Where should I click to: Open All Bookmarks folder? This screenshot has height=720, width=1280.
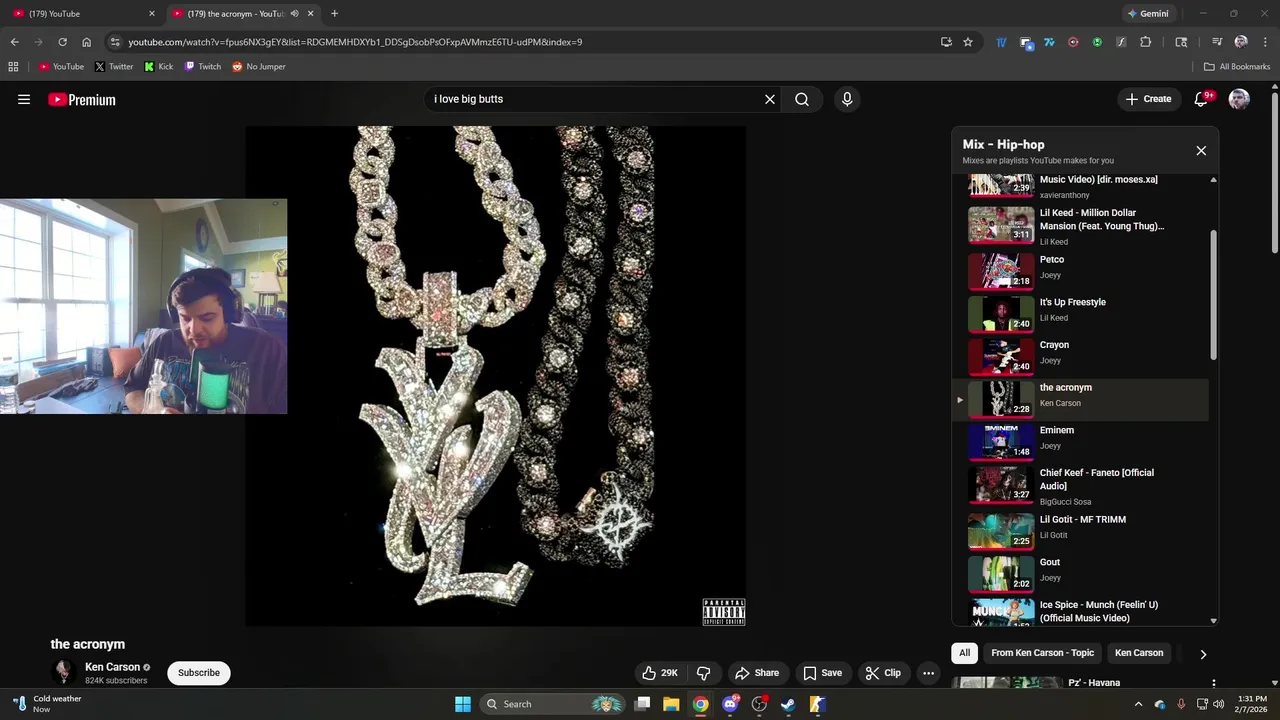click(1237, 67)
